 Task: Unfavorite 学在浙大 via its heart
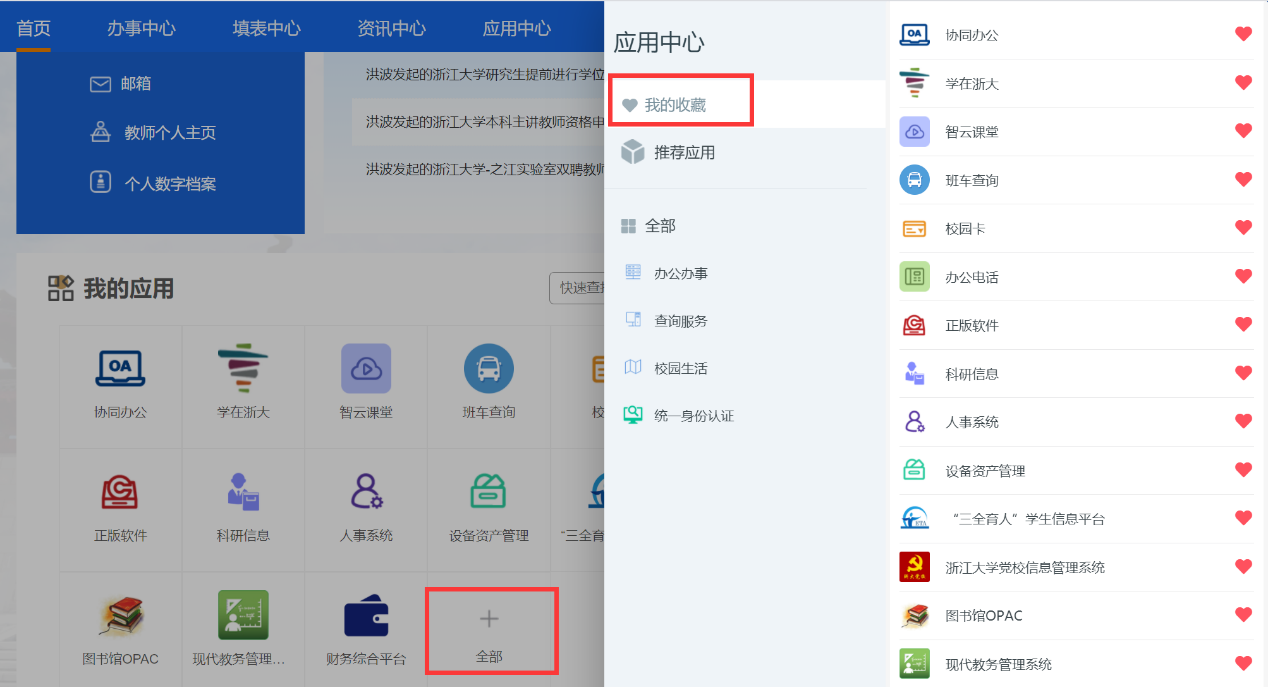(1243, 82)
